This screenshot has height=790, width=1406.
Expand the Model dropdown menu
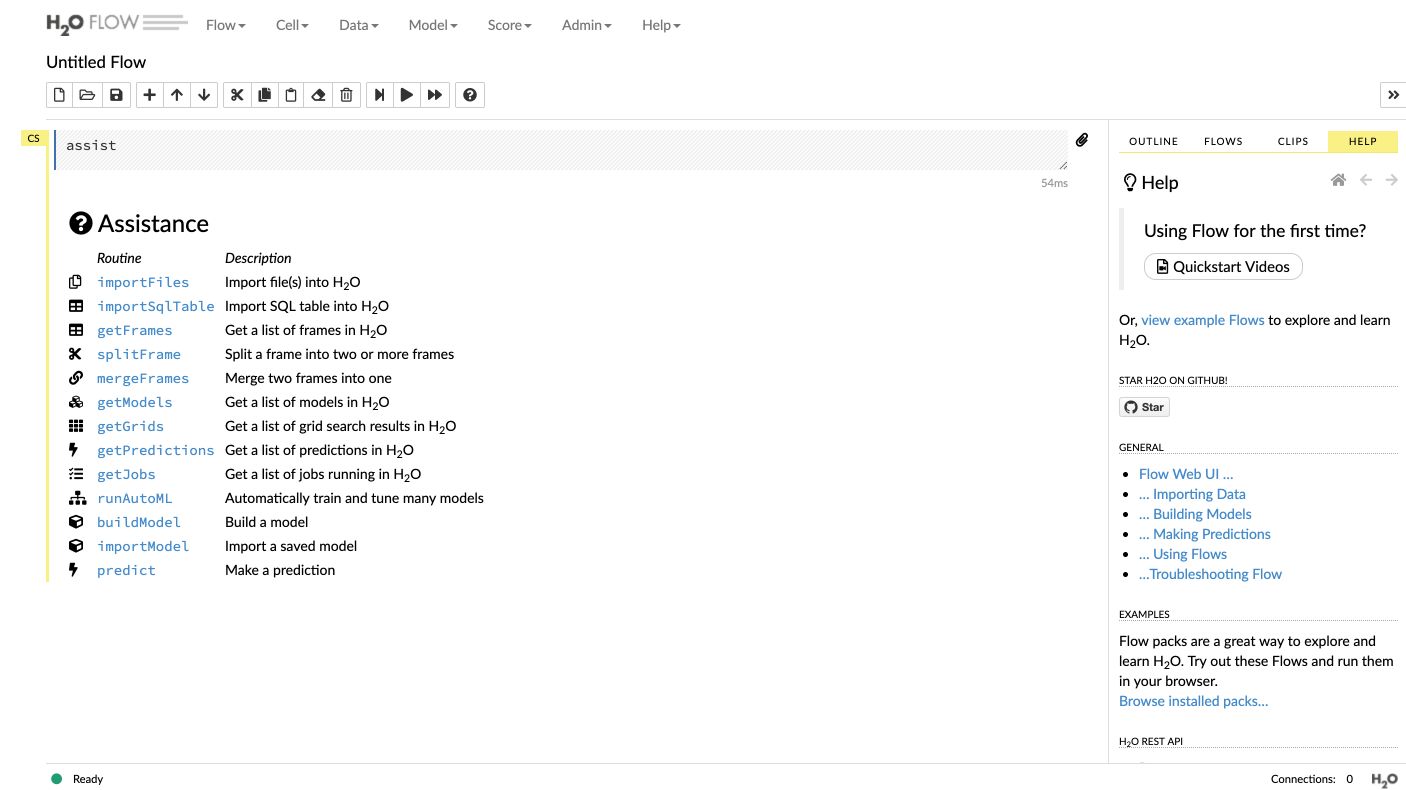pyautogui.click(x=432, y=25)
